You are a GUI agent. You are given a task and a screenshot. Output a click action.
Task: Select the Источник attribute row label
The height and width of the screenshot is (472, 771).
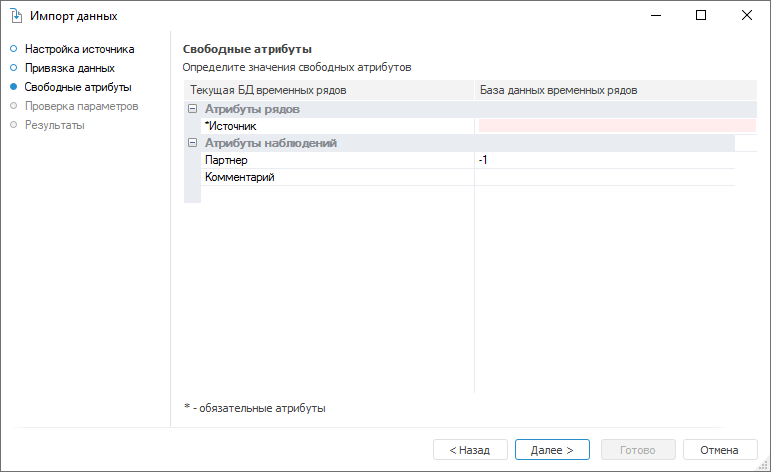(x=231, y=126)
